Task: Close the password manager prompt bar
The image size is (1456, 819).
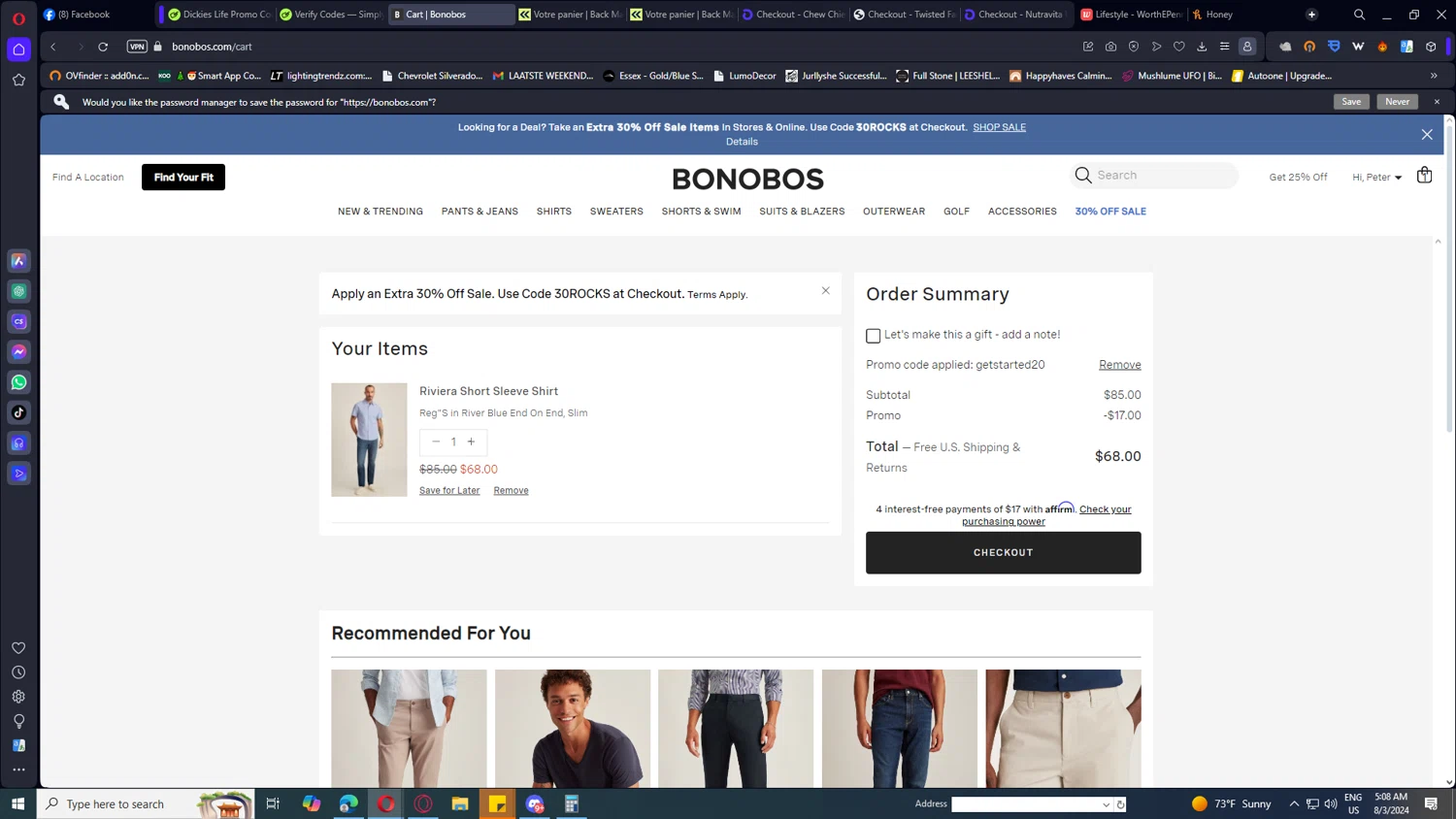Action: tap(1437, 102)
